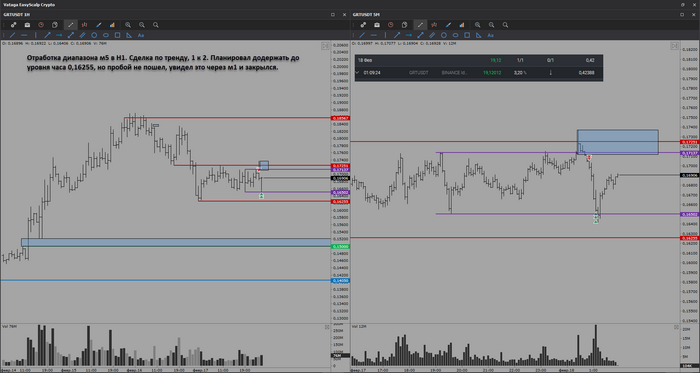Select the two-point segment tool in 1H panel
The height and width of the screenshot is (373, 700).
pyautogui.click(x=71, y=35)
